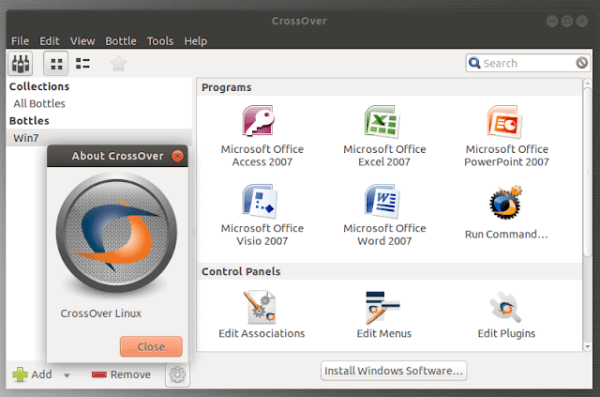Launch Microsoft Office Excel 2007
Viewport: 600px width, 397px height.
(x=384, y=136)
